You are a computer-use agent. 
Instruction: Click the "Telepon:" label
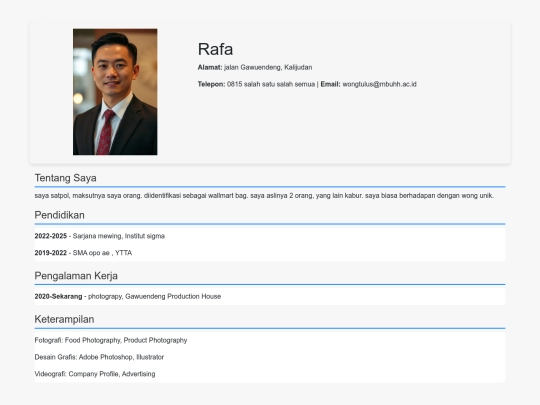tap(211, 84)
